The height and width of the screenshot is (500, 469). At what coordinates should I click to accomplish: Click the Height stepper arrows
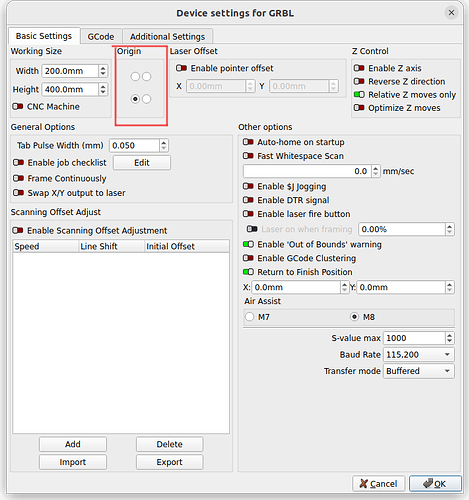coord(103,89)
